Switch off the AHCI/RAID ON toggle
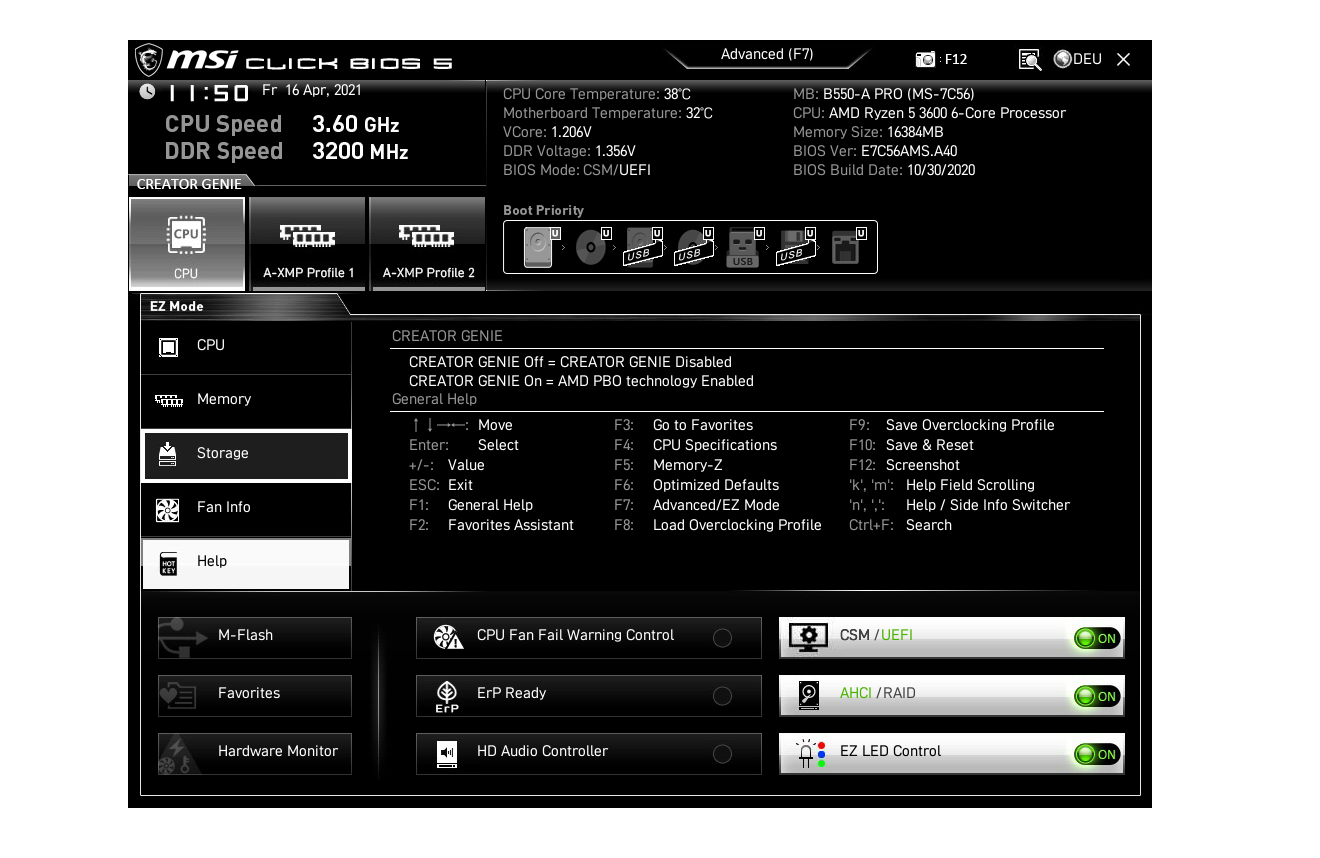The height and width of the screenshot is (858, 1320). (1097, 696)
